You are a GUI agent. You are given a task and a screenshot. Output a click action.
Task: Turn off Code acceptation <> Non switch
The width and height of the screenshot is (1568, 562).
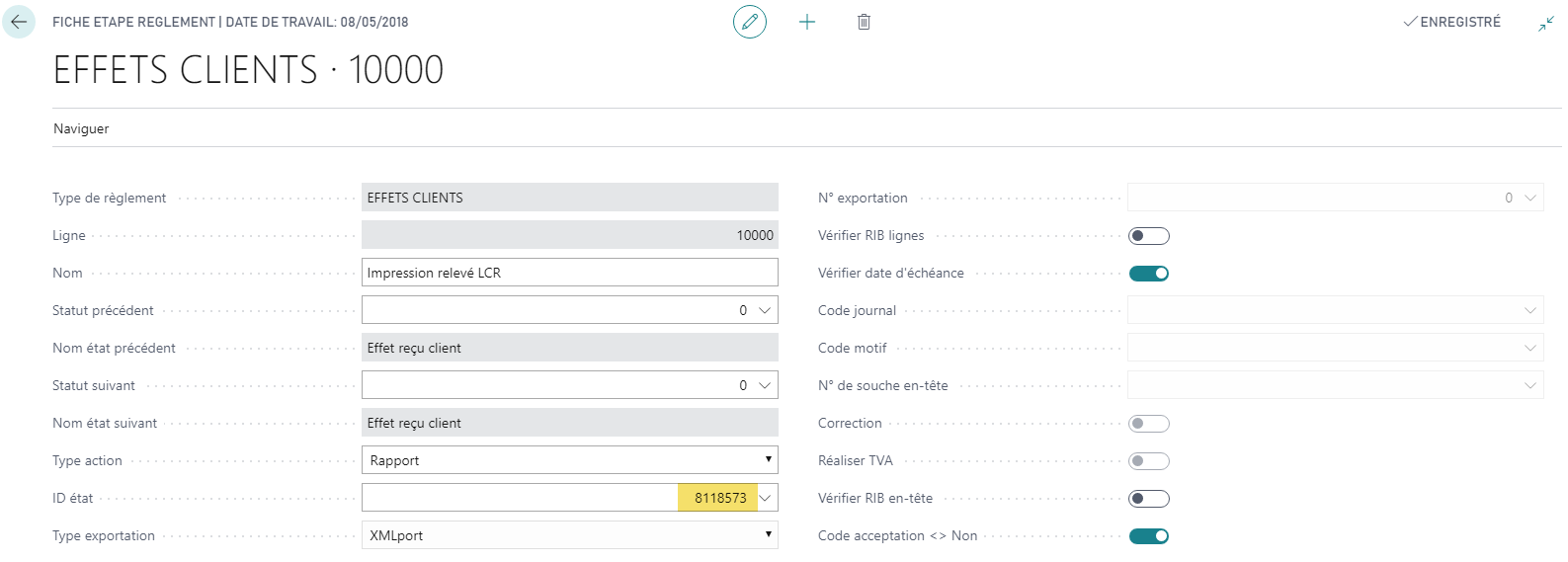(1148, 536)
